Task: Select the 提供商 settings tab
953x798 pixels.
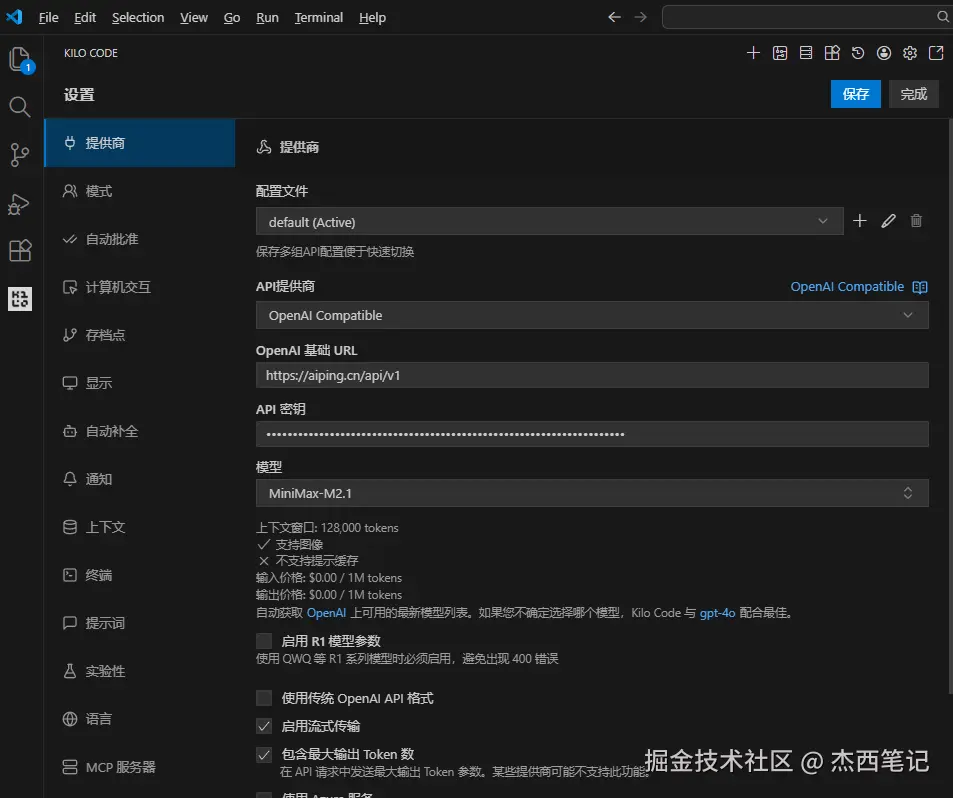Action: tap(140, 143)
